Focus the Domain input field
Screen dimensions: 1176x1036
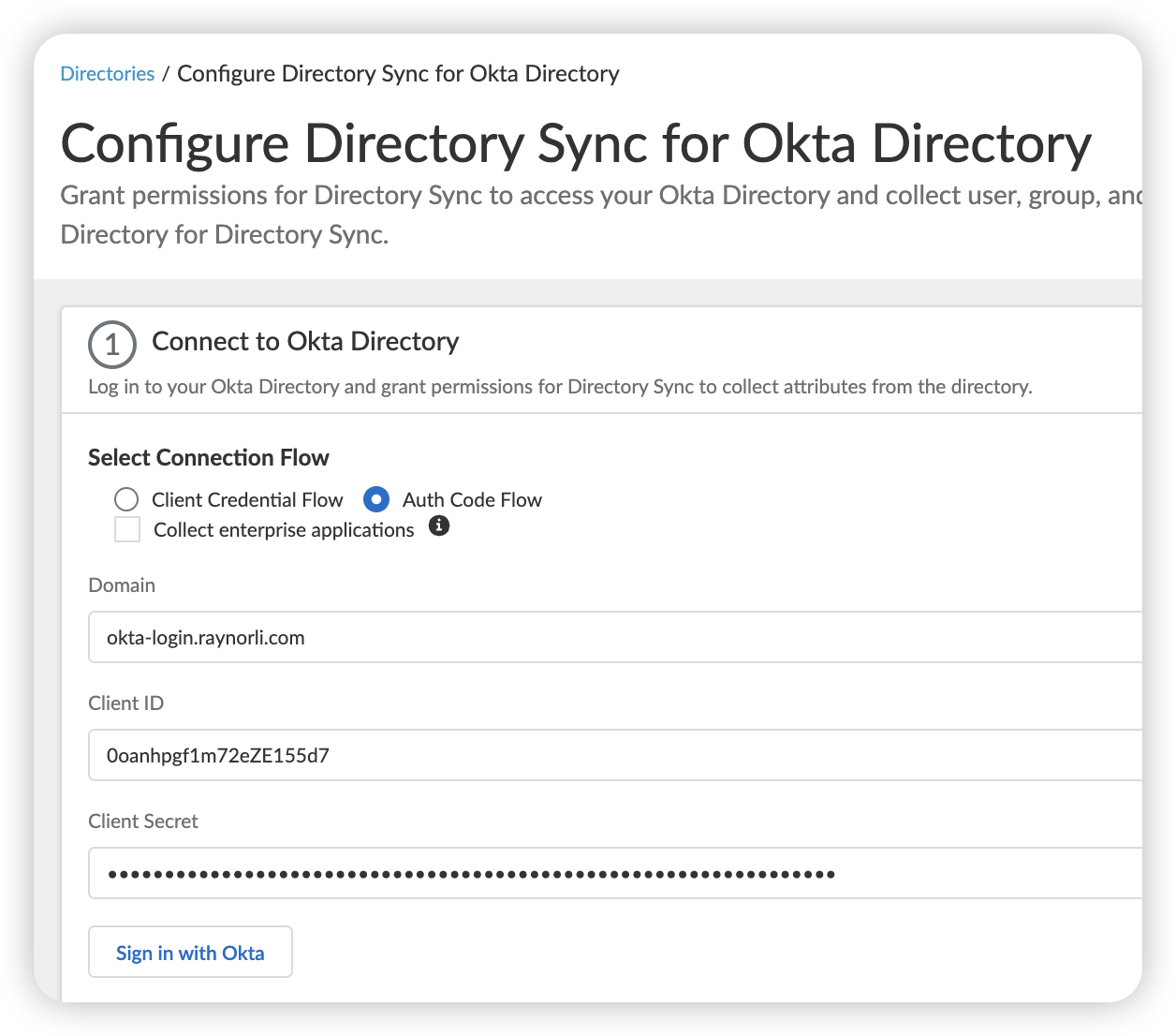tap(615, 637)
